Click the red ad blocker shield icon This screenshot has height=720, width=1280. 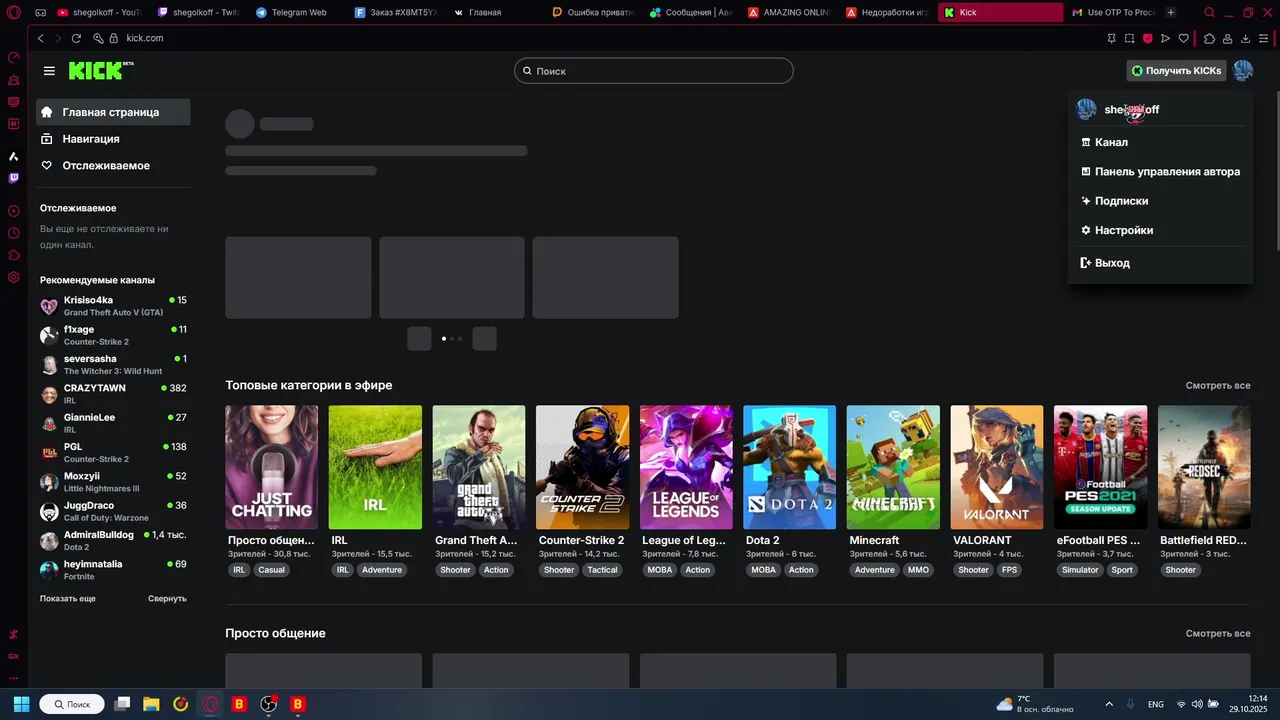(x=1147, y=38)
